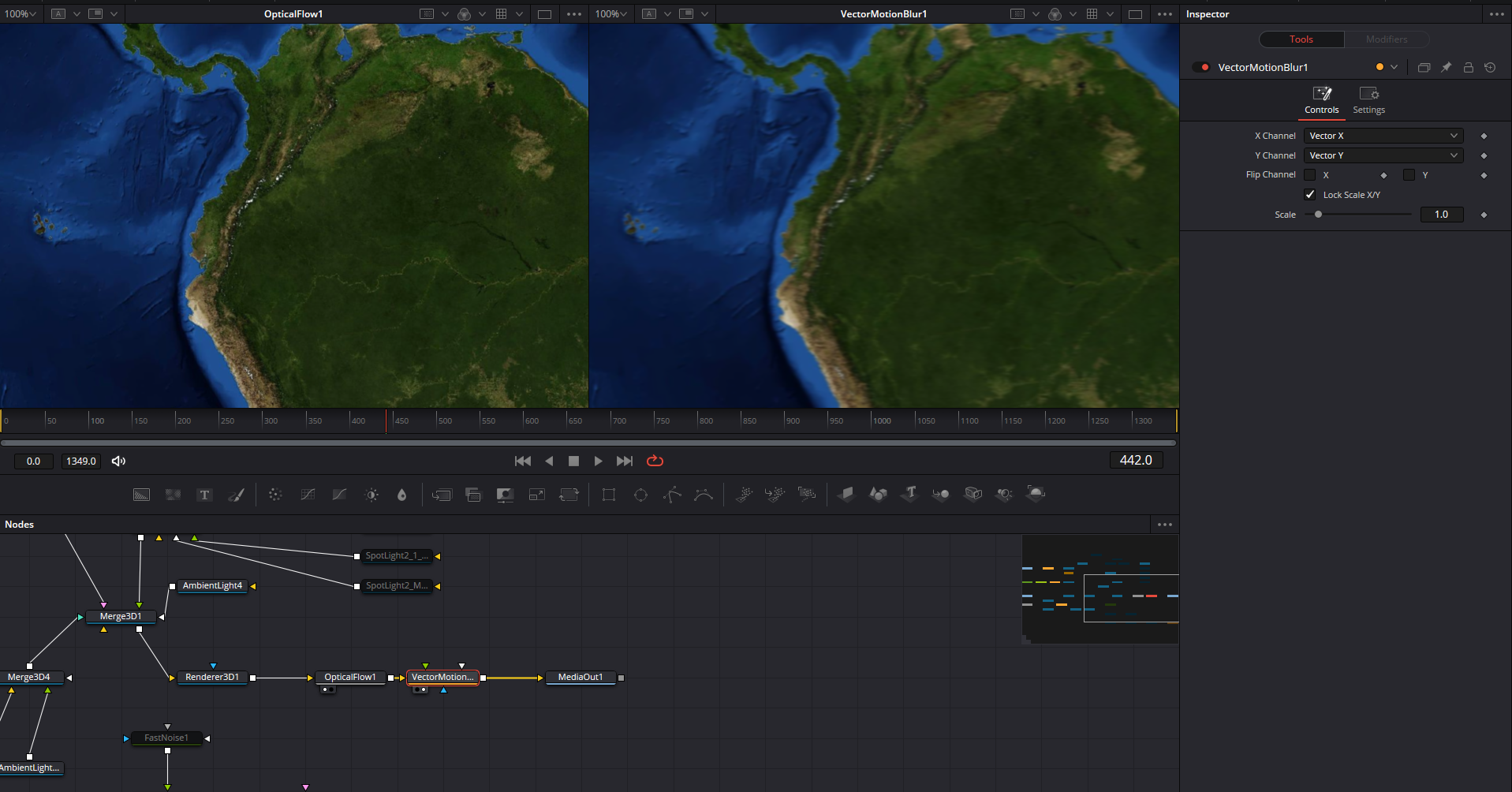
Task: Reset VectorMotionBlur1 tool to defaults
Action: pos(1490,68)
